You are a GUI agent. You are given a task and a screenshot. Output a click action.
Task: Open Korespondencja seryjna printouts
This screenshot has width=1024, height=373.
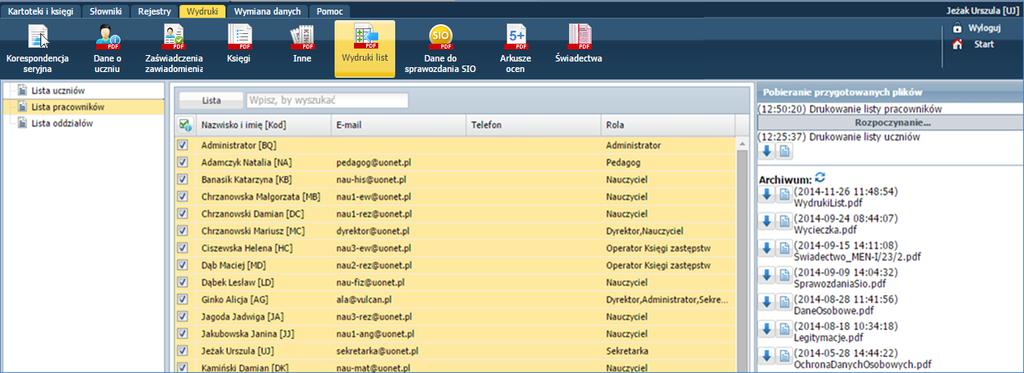38,49
